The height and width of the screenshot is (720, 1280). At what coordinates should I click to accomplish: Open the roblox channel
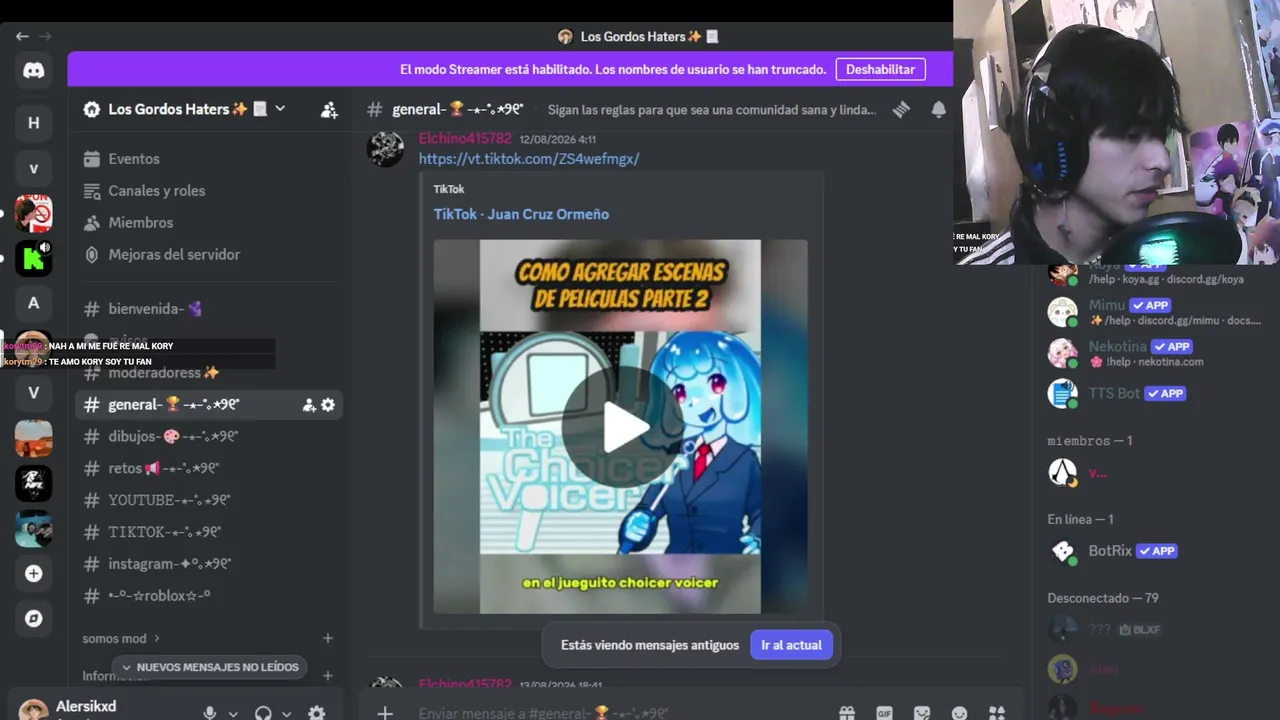(209, 597)
